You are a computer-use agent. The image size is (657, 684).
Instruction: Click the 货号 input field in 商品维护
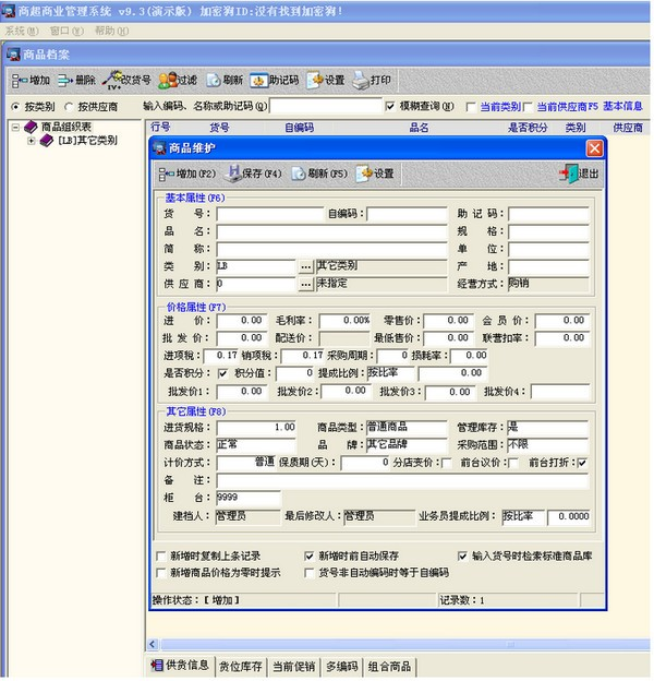[270, 214]
